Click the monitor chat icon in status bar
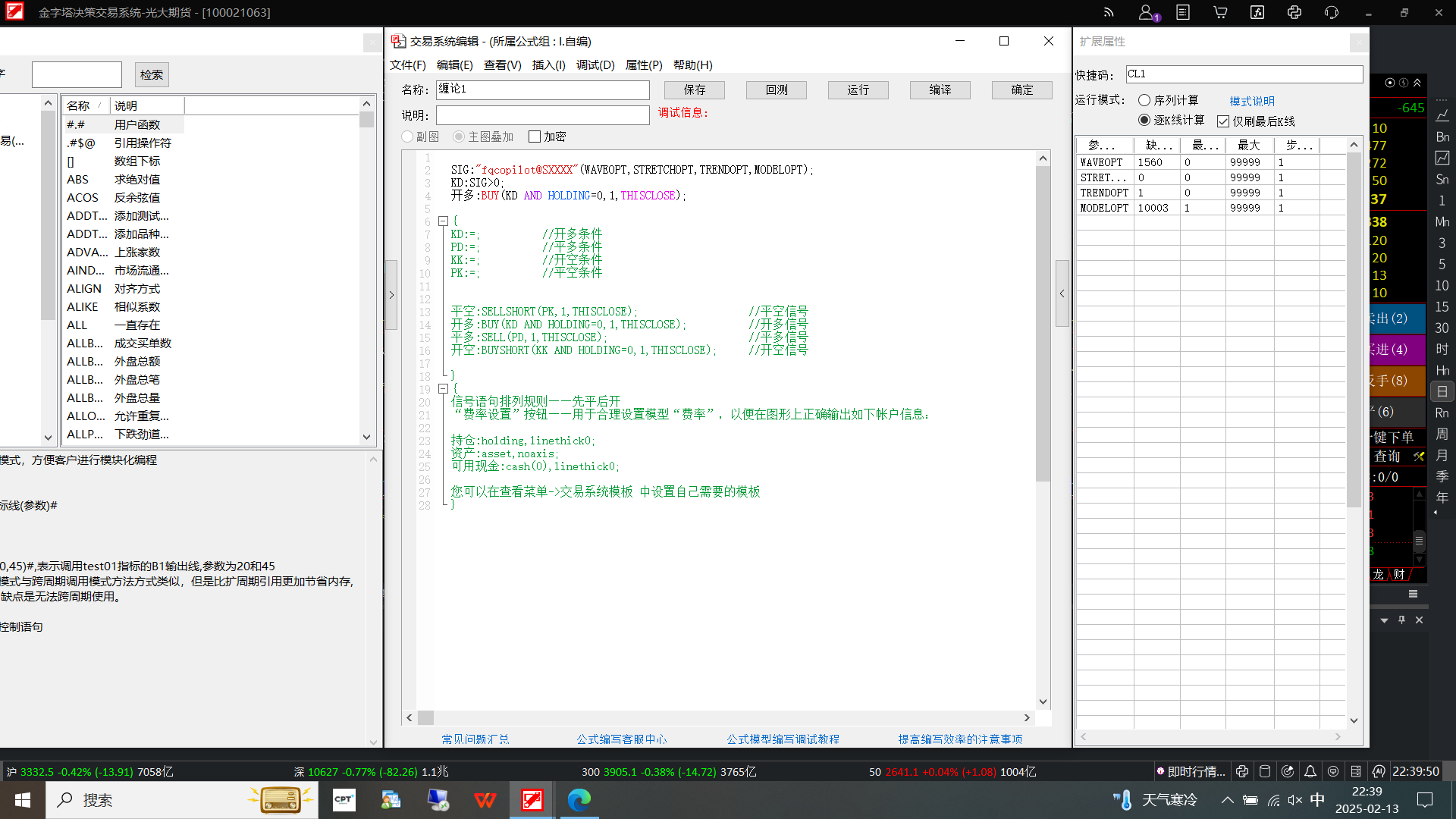1456x819 pixels. tap(1333, 771)
